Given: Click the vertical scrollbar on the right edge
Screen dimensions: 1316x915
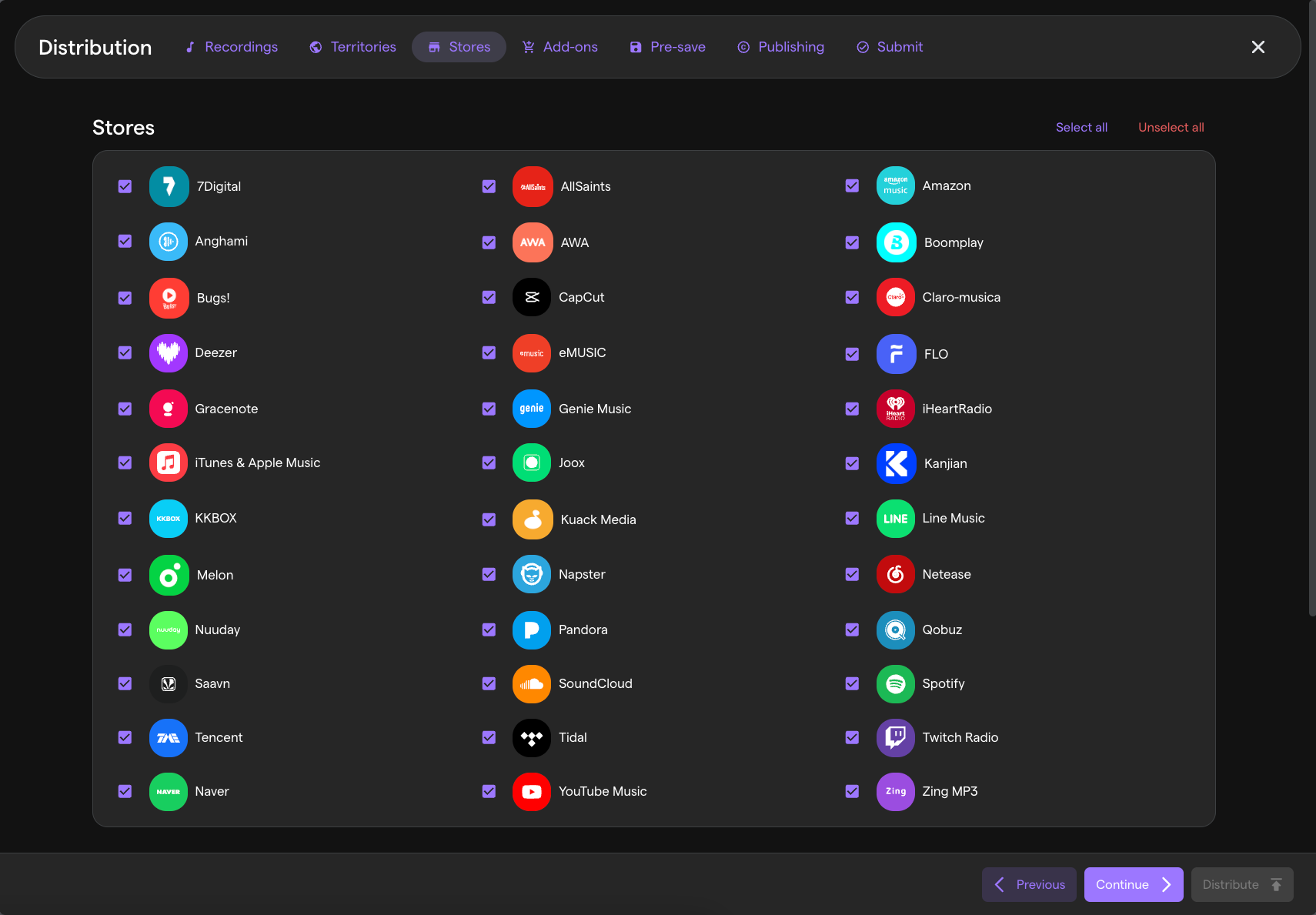Looking at the screenshot, I should click(1312, 308).
